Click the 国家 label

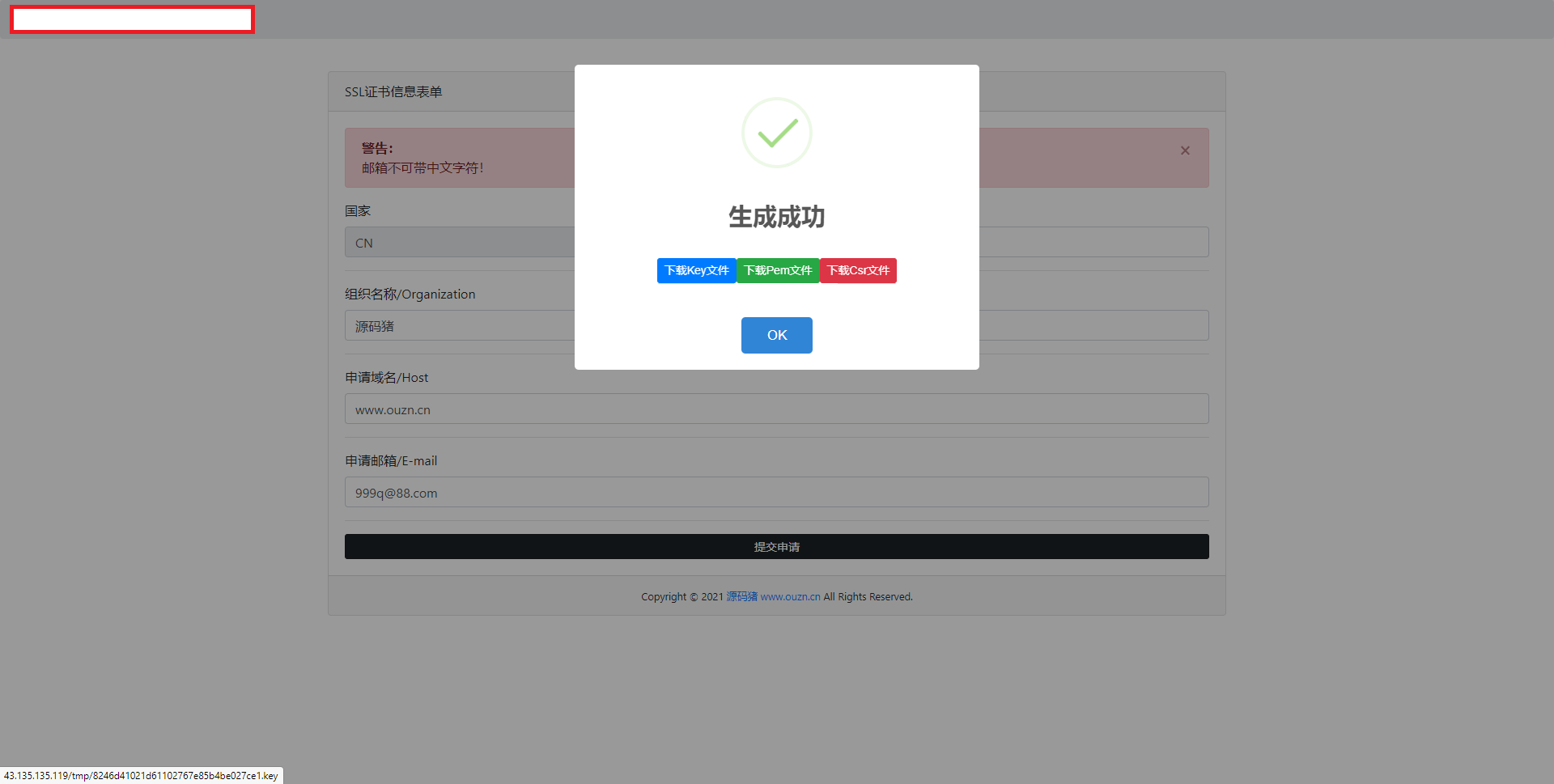point(358,210)
